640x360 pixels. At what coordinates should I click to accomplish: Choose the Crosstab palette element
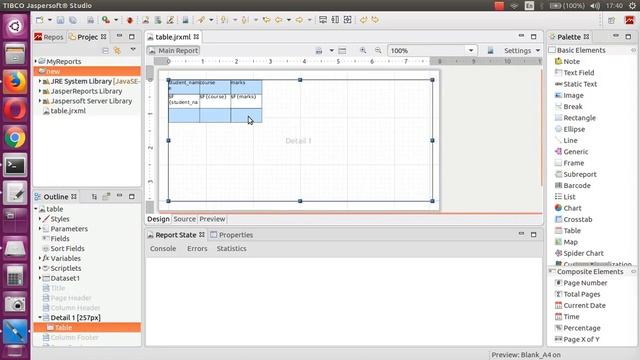point(573,219)
